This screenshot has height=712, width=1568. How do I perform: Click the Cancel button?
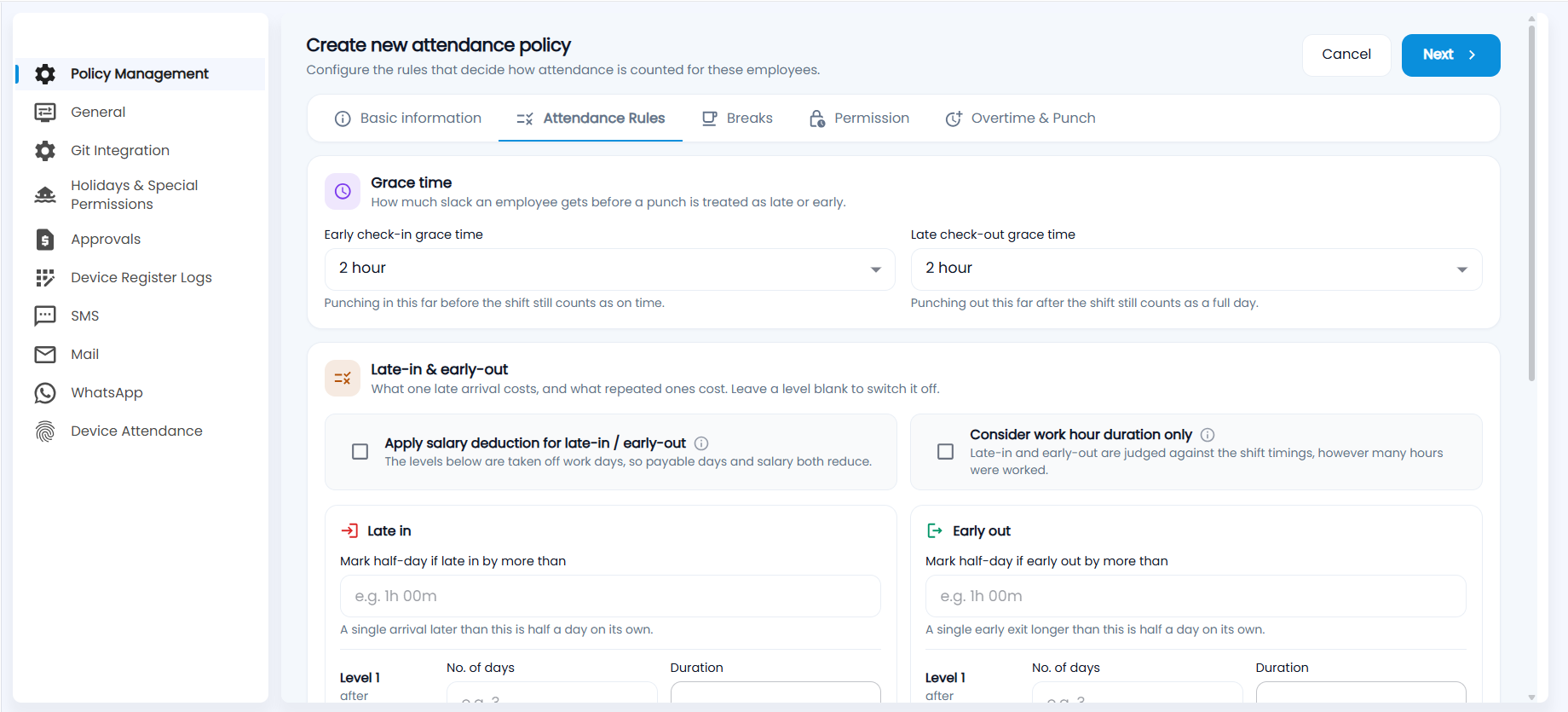(1346, 55)
